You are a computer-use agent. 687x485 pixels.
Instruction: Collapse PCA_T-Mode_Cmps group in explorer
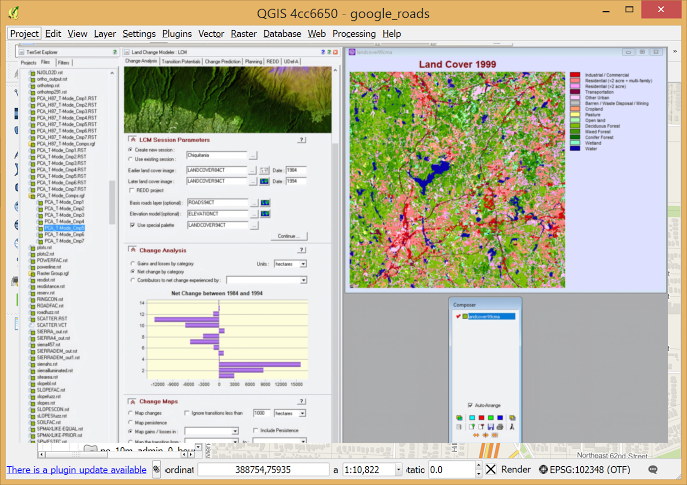click(32, 195)
